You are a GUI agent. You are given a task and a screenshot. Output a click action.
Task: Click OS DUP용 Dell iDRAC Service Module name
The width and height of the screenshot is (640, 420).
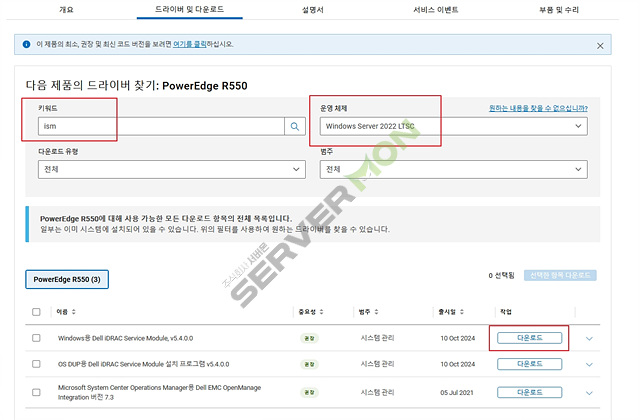(143, 364)
